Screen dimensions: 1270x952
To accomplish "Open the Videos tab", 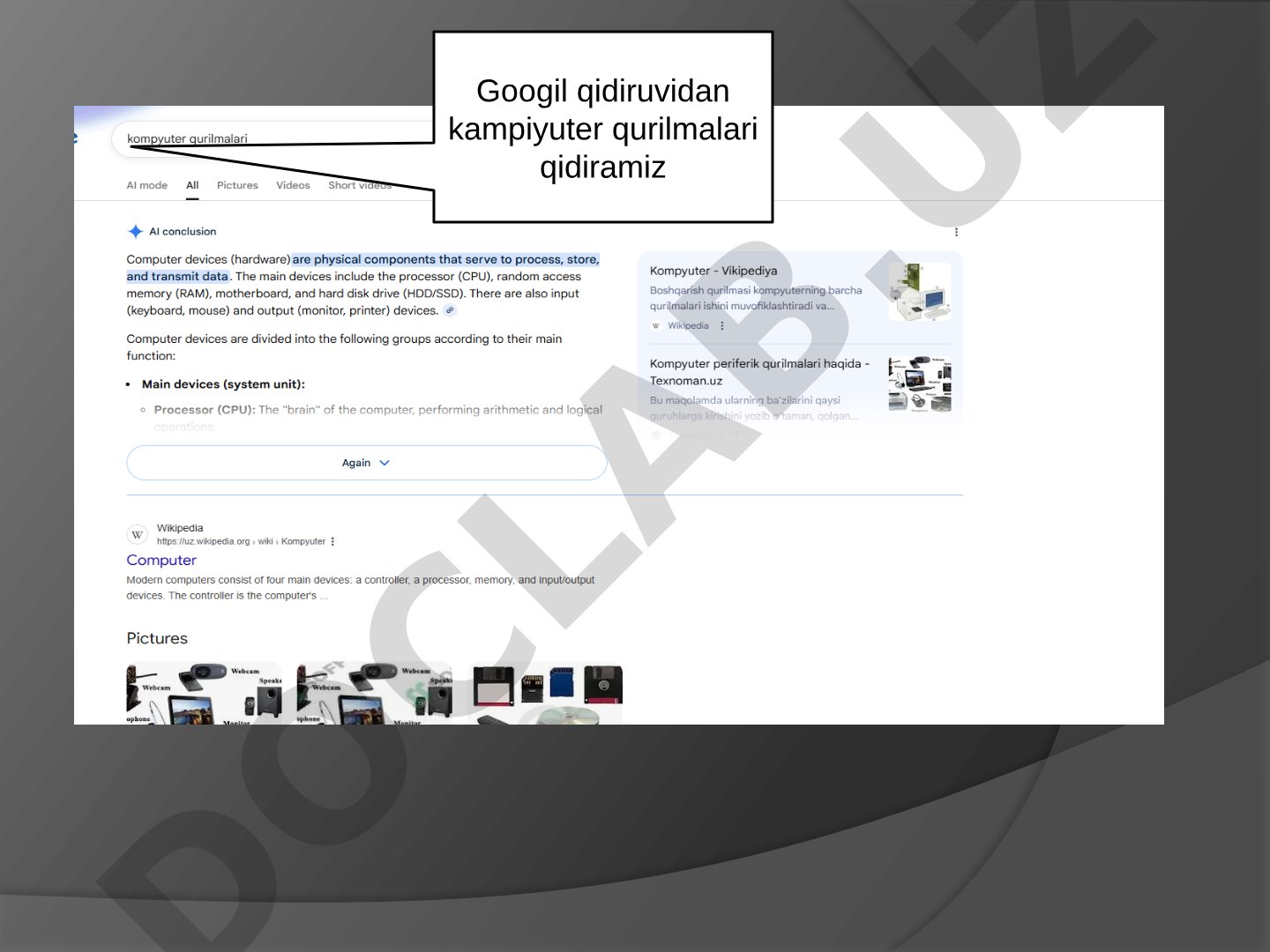I will pos(293,185).
